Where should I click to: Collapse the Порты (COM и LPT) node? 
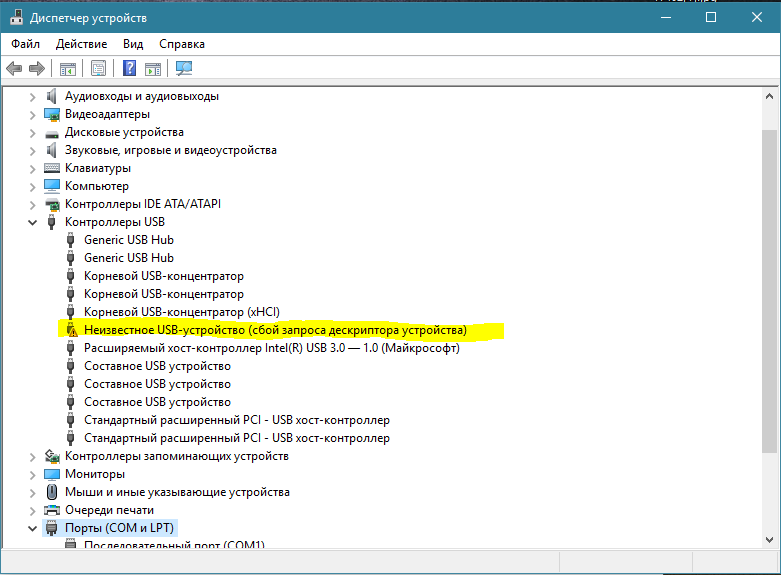click(32, 528)
